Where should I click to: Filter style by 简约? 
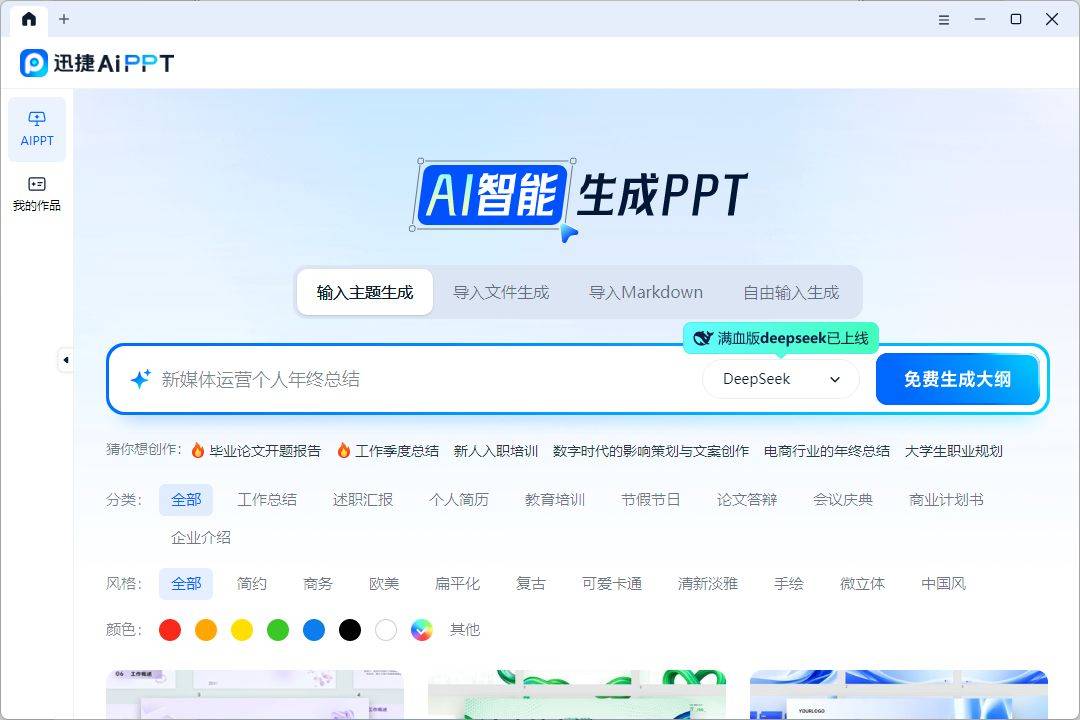coord(251,584)
